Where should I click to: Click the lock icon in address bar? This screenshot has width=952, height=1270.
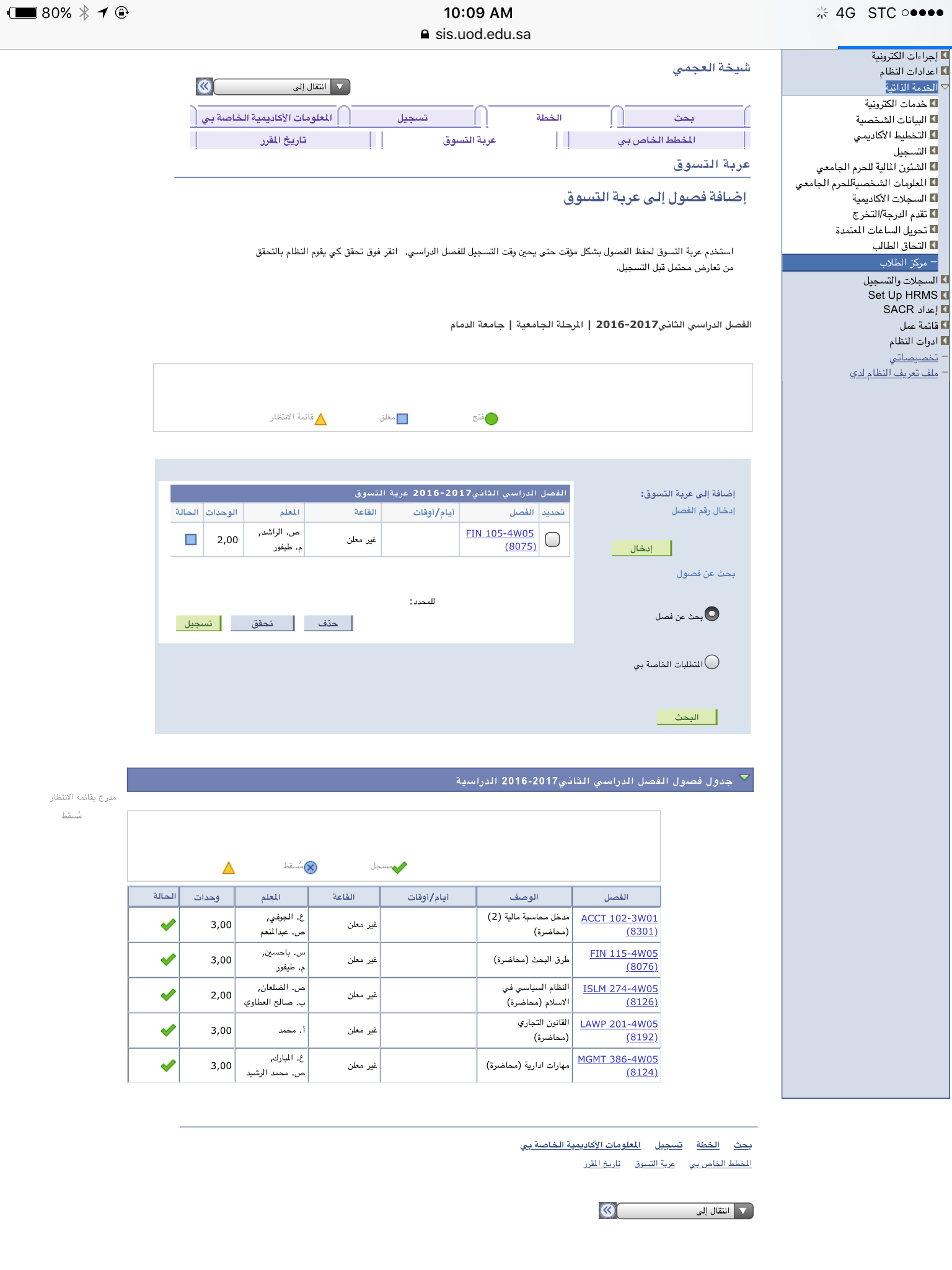425,34
